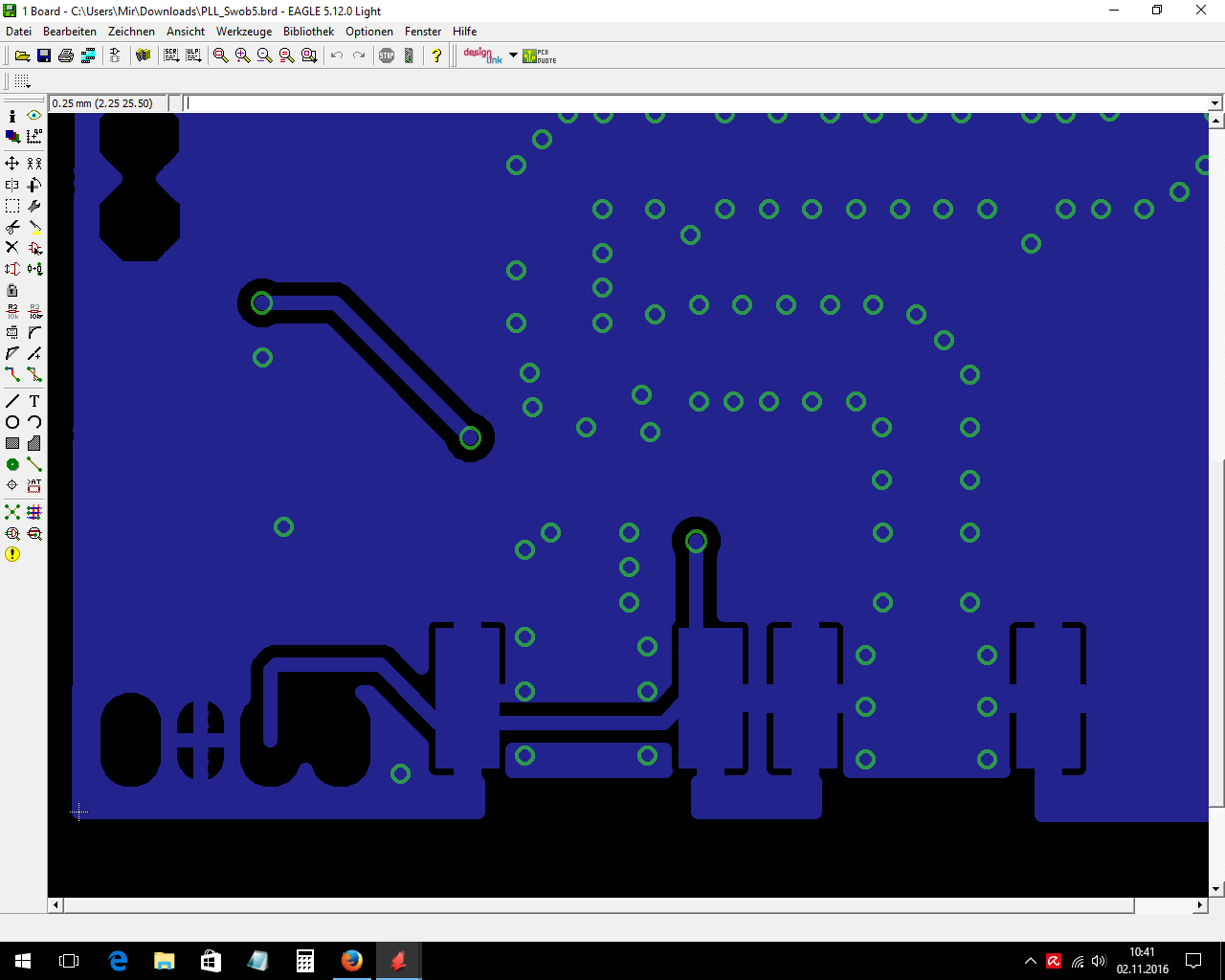Screen dimensions: 1225x980
Task: Select the Move tool
Action: [12, 164]
